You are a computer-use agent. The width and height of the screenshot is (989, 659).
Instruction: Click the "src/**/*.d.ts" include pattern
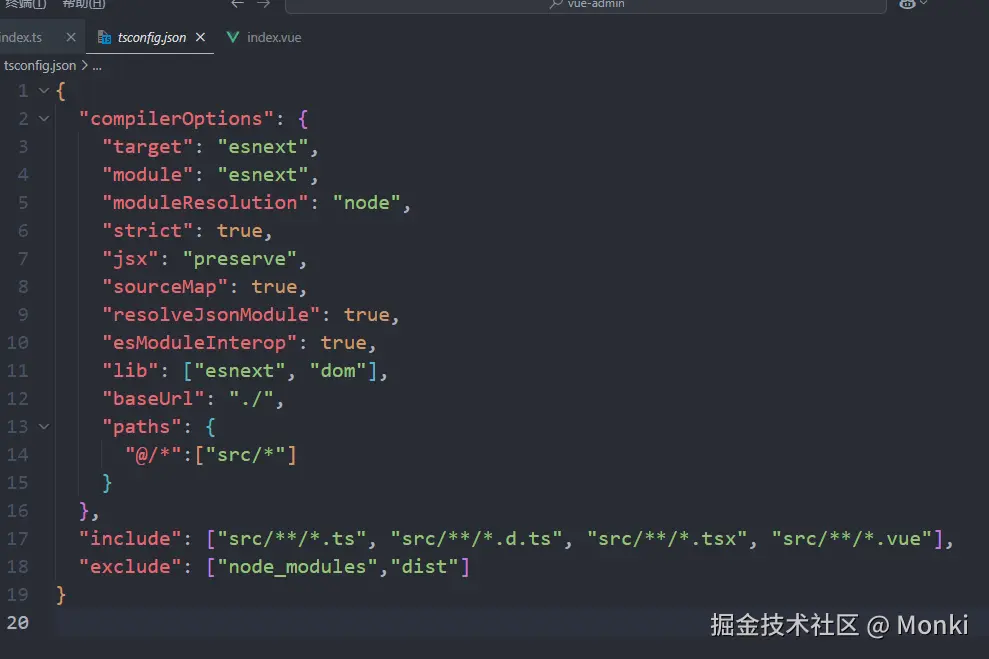(x=476, y=539)
